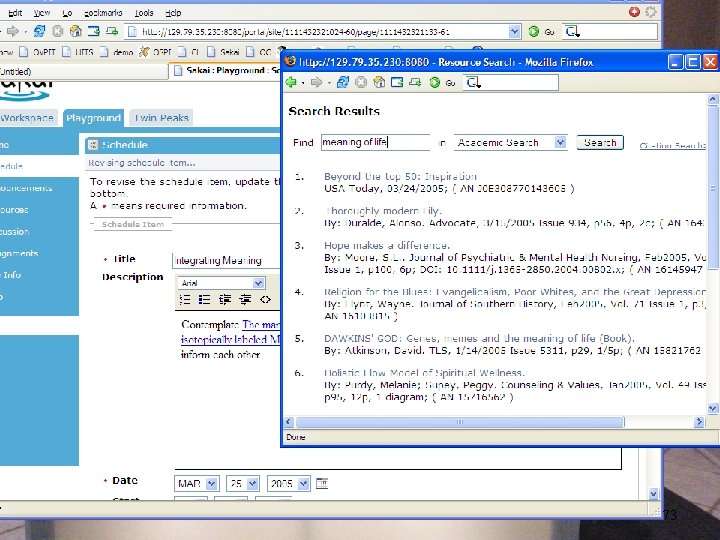
Task: Click search engine icon in Resource Search toolbar
Action: click(472, 83)
